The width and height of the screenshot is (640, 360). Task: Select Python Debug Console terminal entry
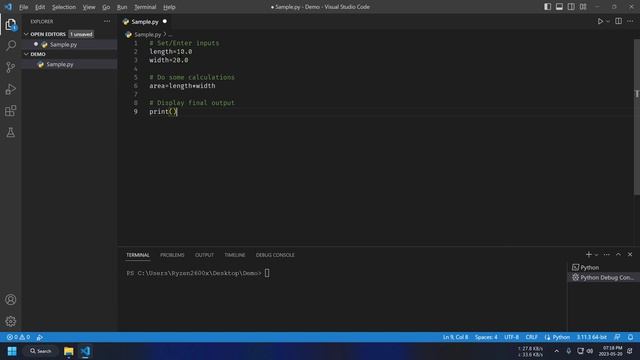click(603, 277)
